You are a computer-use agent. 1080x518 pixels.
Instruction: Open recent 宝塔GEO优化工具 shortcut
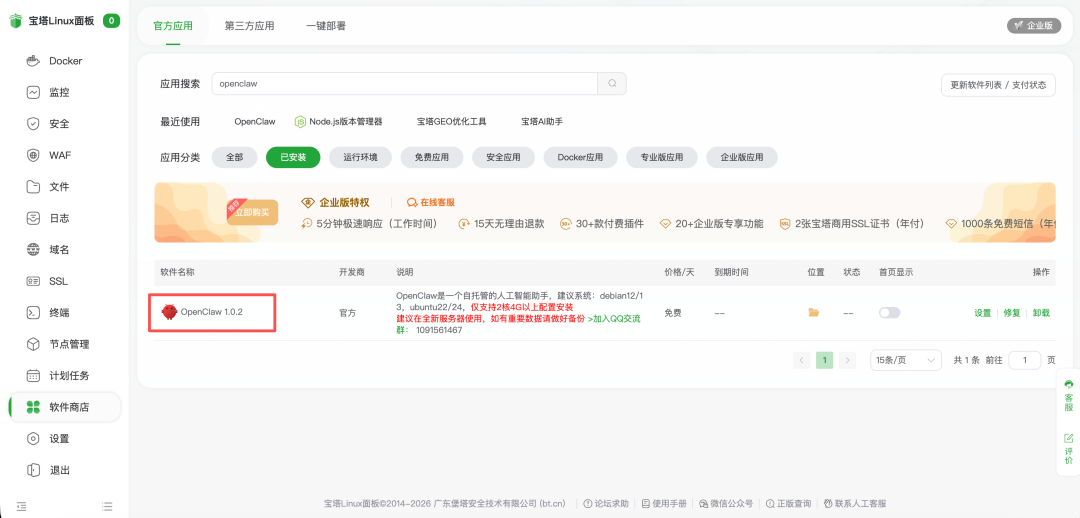(x=452, y=121)
